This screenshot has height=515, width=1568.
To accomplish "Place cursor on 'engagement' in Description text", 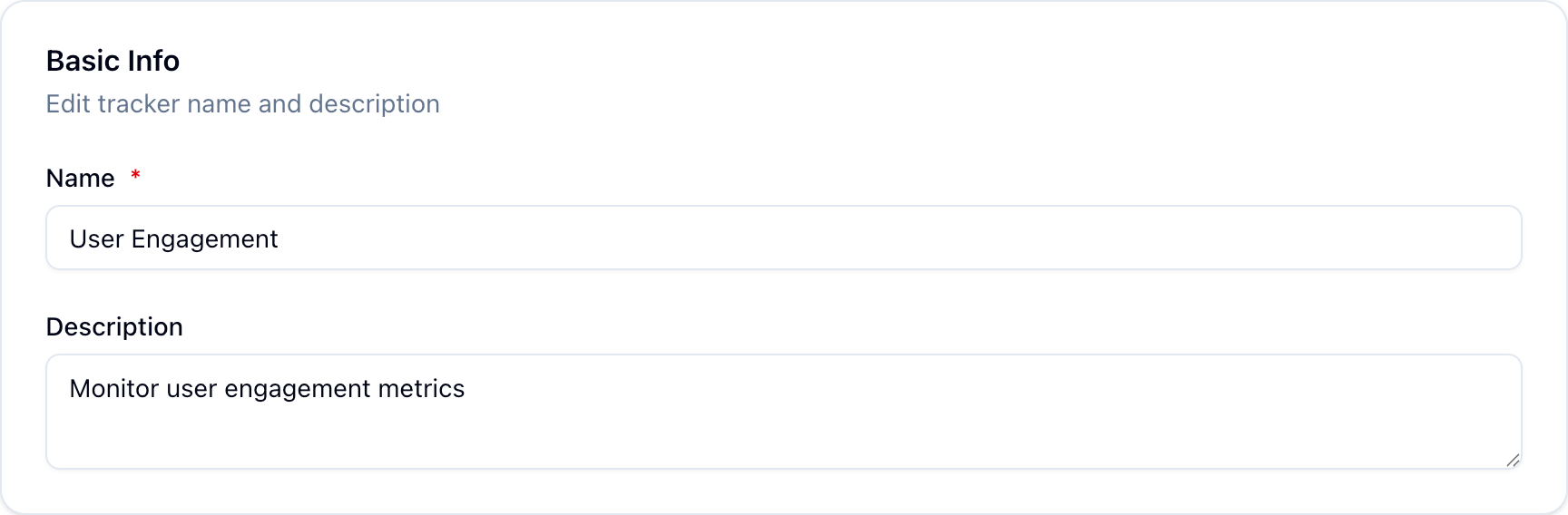I will tap(297, 389).
